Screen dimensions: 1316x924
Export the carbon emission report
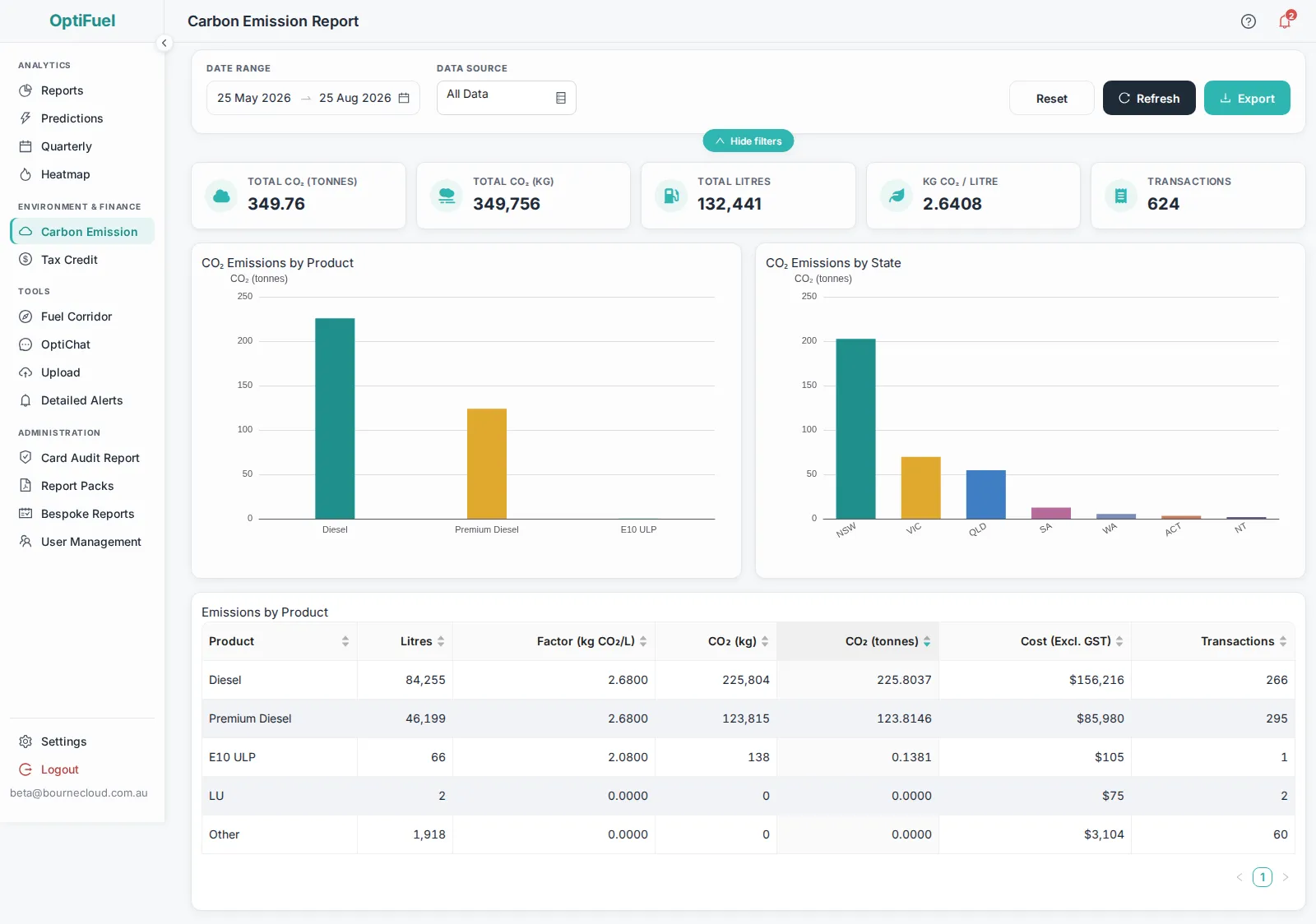[x=1247, y=98]
